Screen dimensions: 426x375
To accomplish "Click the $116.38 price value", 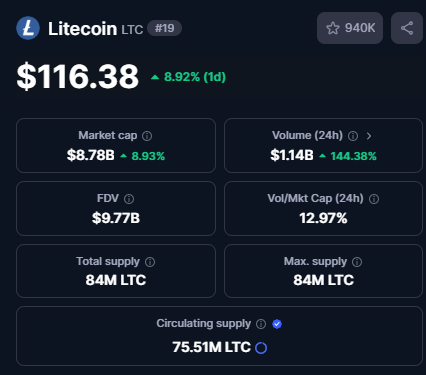I will [x=78, y=77].
